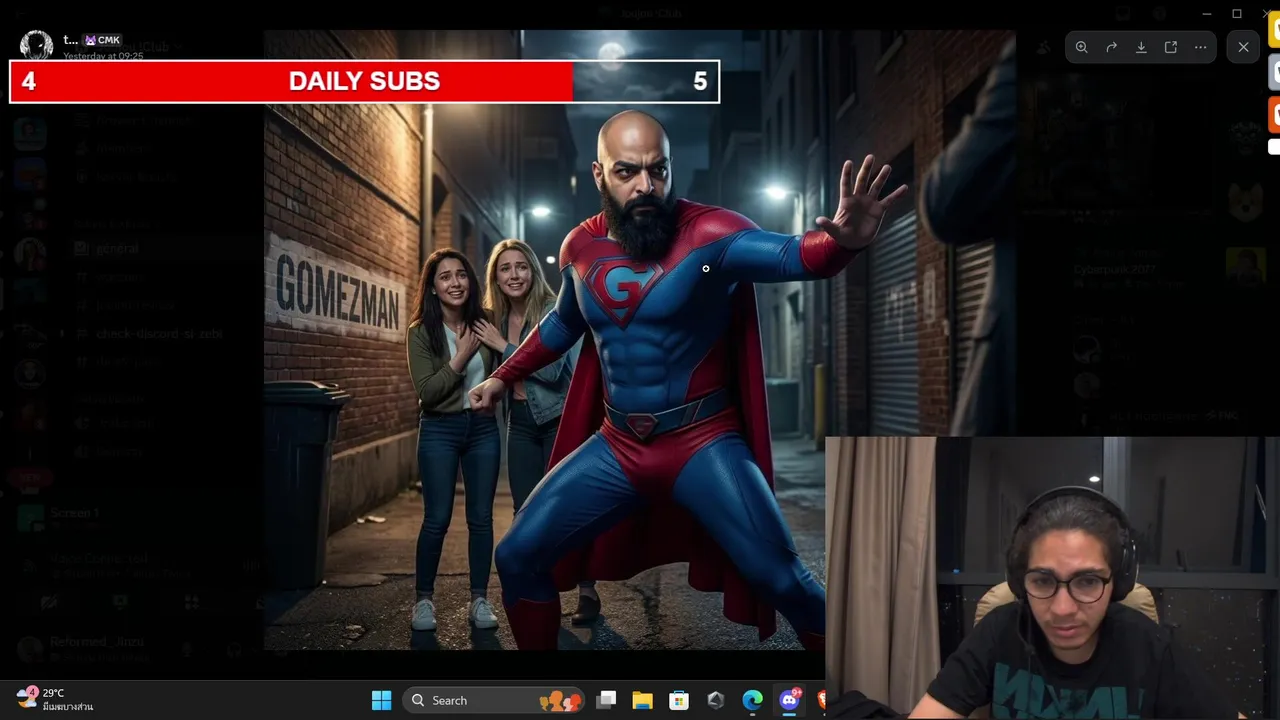The width and height of the screenshot is (1280, 720).
Task: Open Microsoft Store from the taskbar
Action: [x=679, y=700]
